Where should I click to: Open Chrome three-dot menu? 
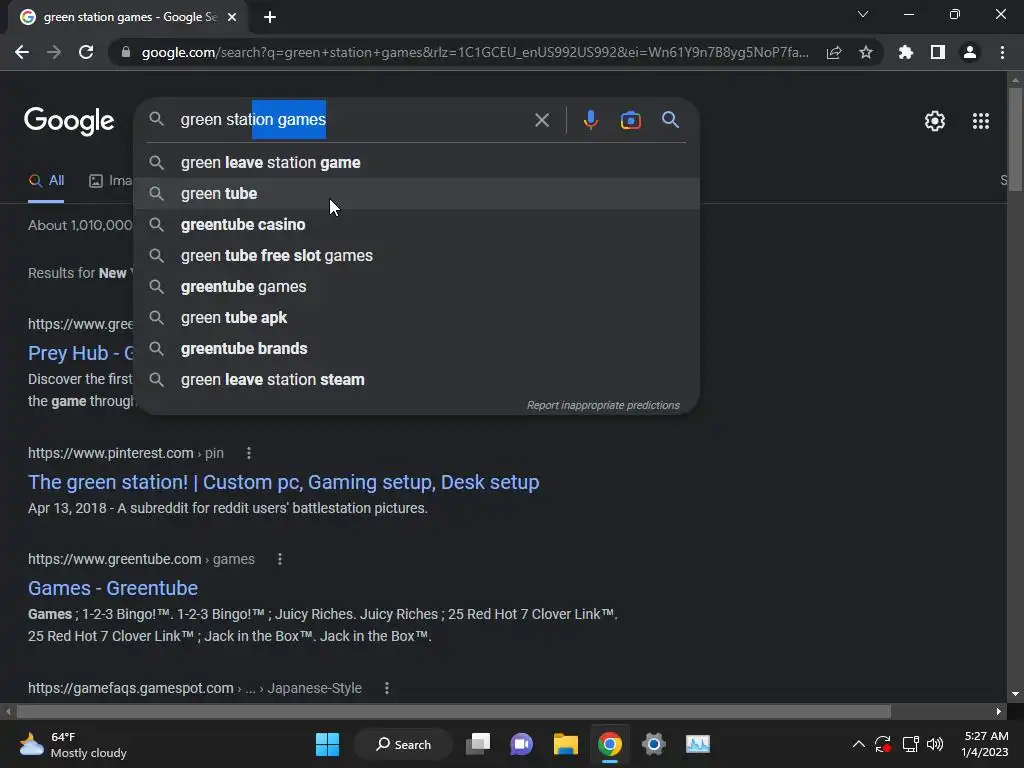pos(1002,52)
